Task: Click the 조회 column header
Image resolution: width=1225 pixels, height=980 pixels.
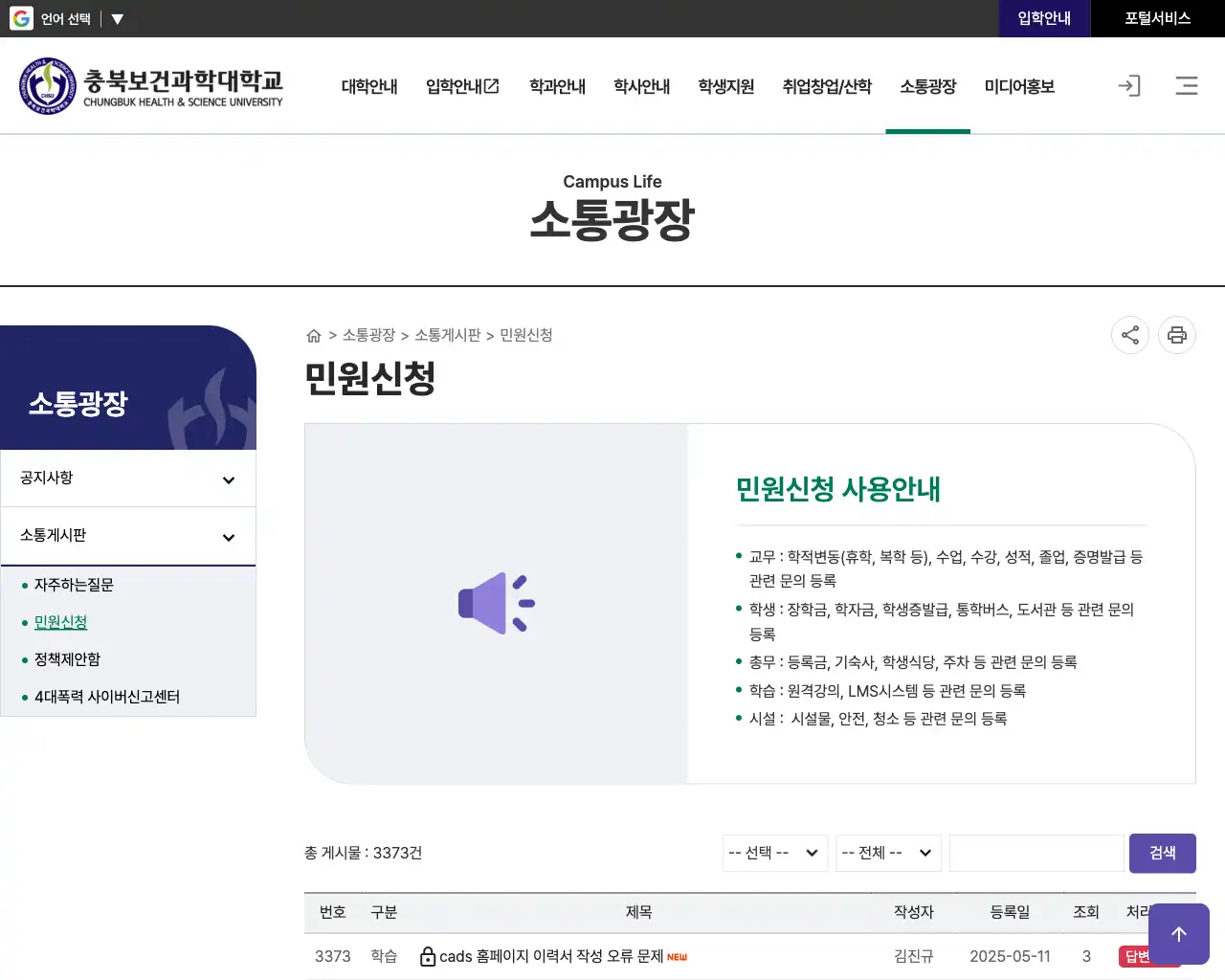Action: 1086,912
